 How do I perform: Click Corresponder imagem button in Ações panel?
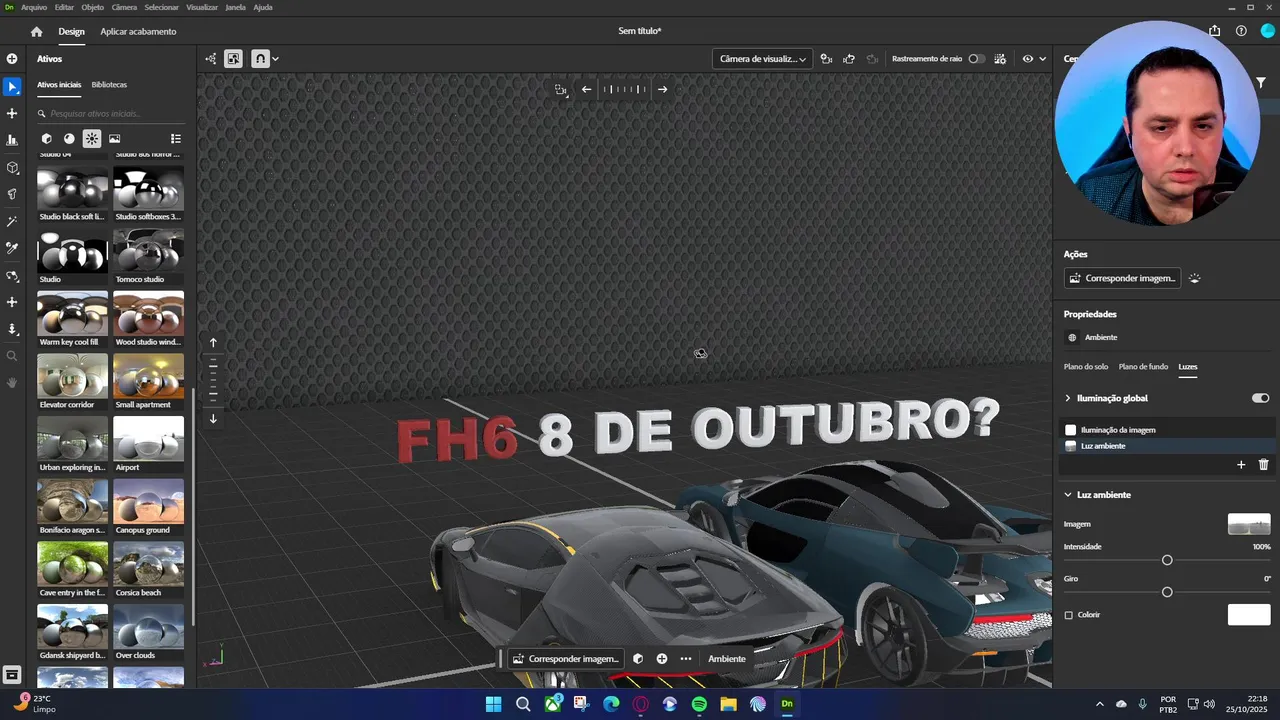[x=1122, y=278]
